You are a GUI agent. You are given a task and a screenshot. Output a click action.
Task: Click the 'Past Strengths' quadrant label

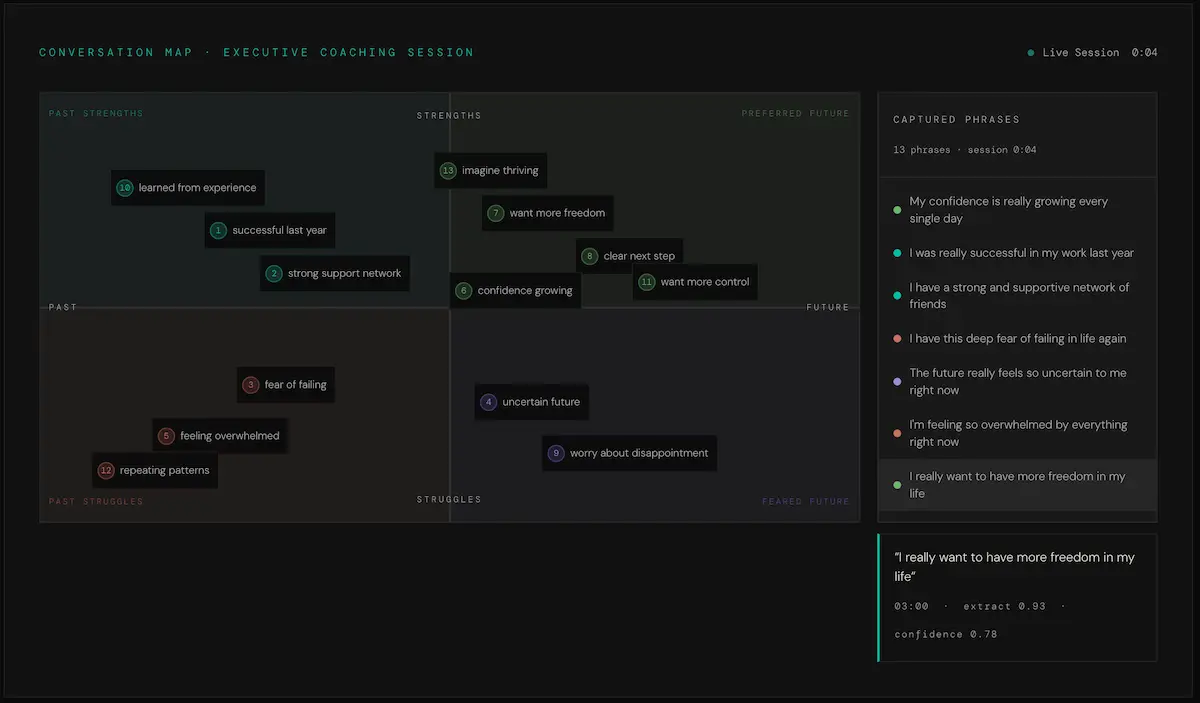pyautogui.click(x=96, y=114)
